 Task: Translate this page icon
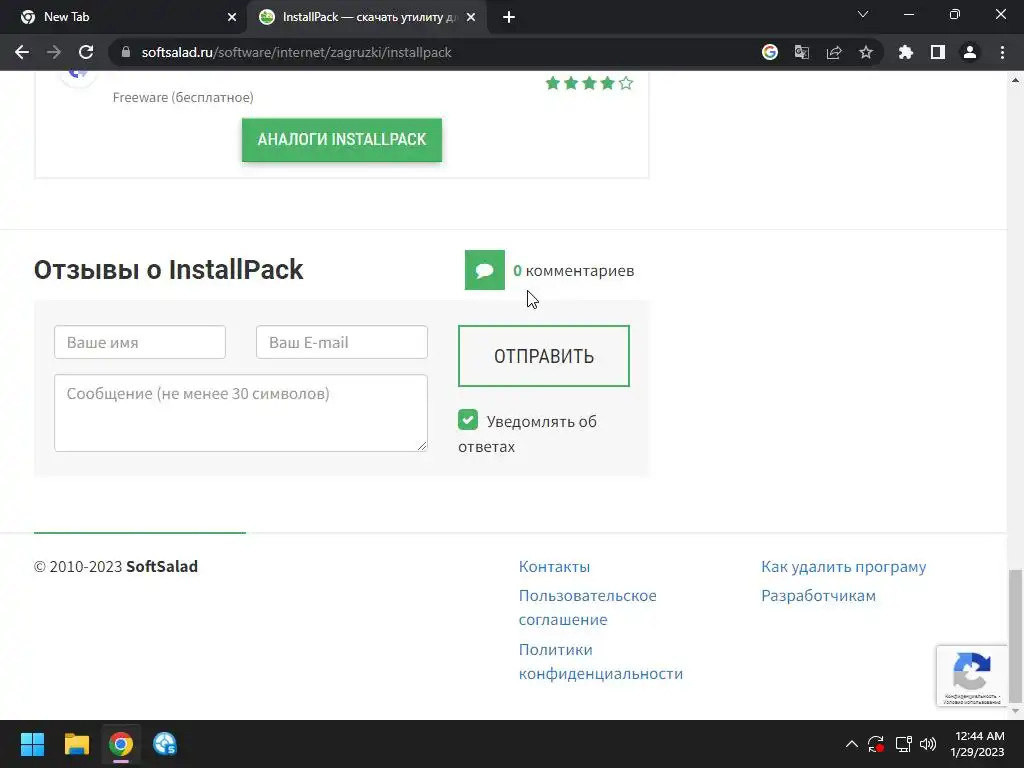(802, 52)
